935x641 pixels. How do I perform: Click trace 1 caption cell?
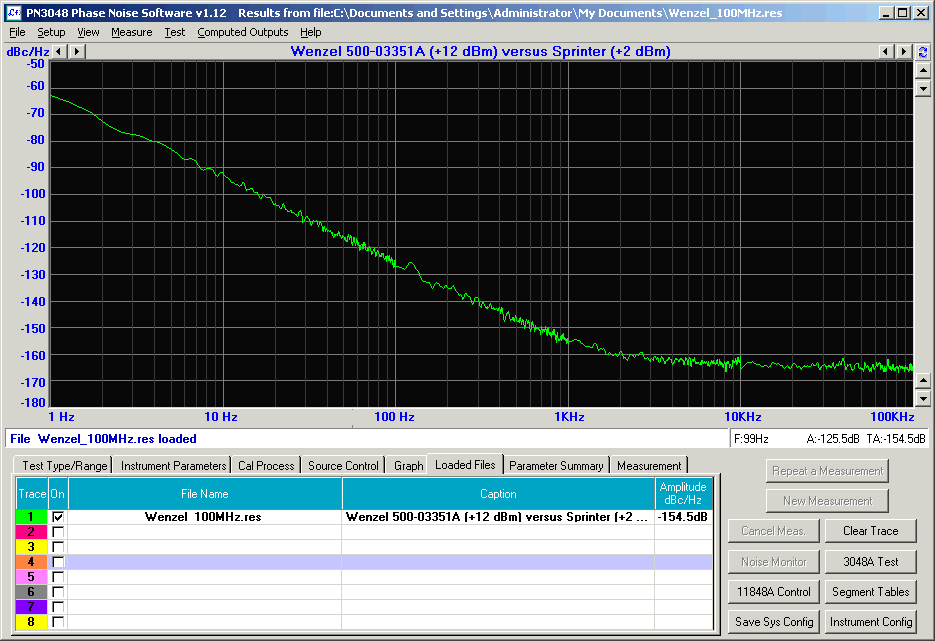[x=498, y=517]
